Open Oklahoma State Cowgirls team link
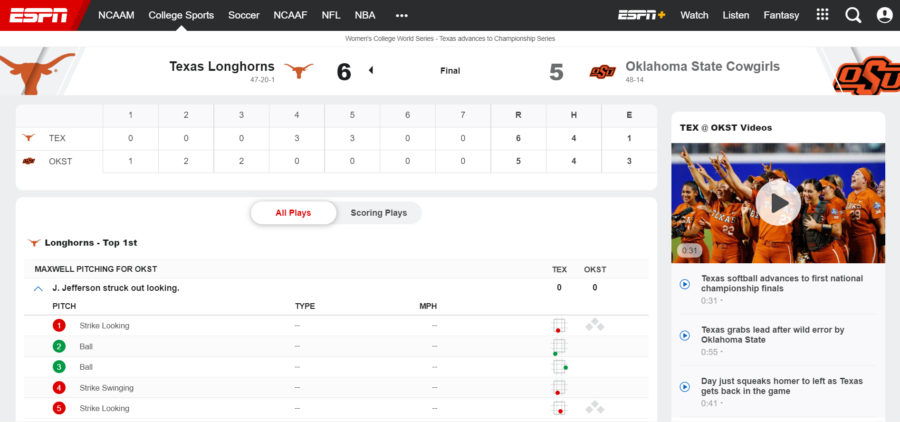Image resolution: width=900 pixels, height=422 pixels. click(x=703, y=67)
